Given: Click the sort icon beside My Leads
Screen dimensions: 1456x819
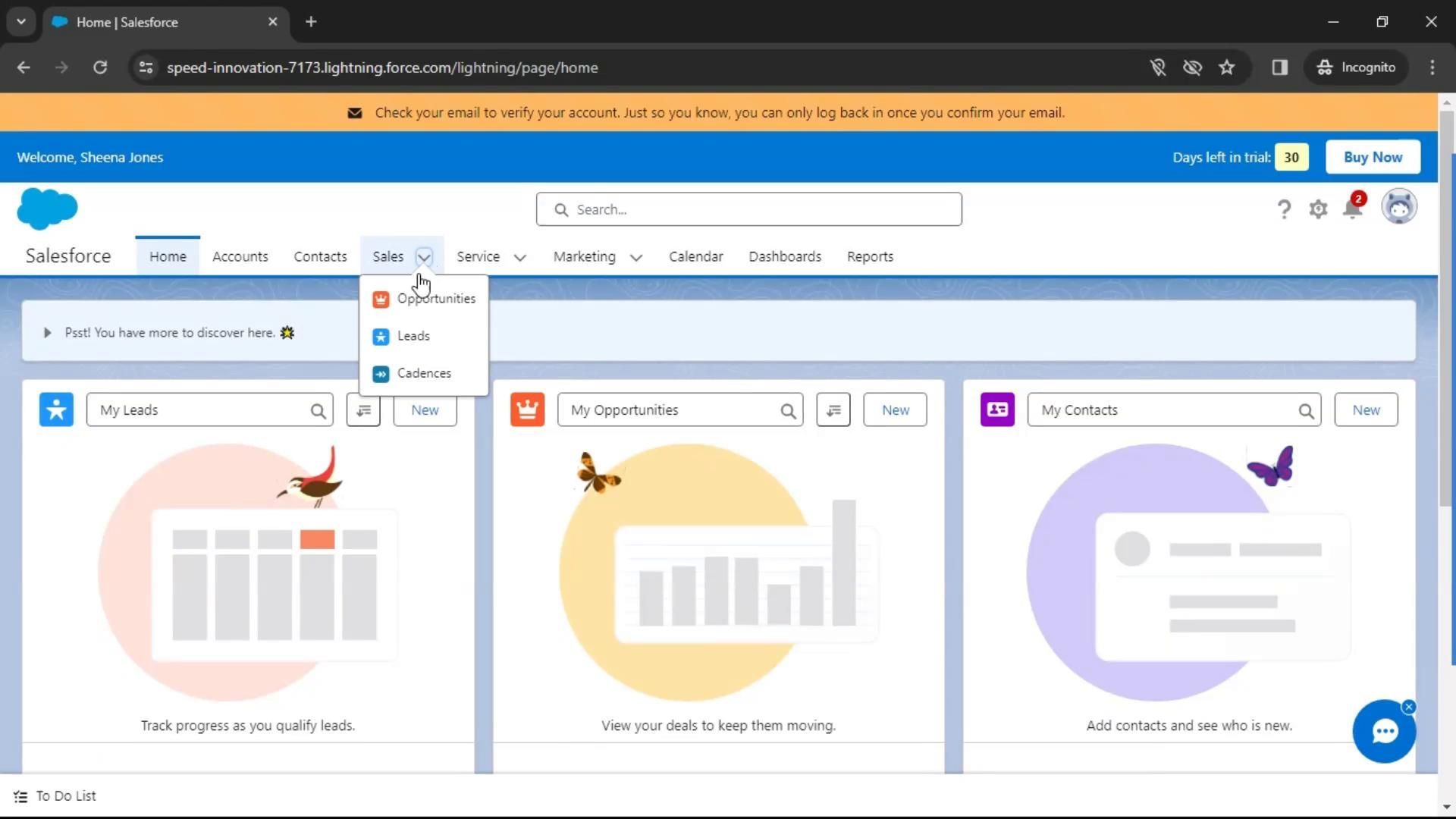Looking at the screenshot, I should 363,410.
